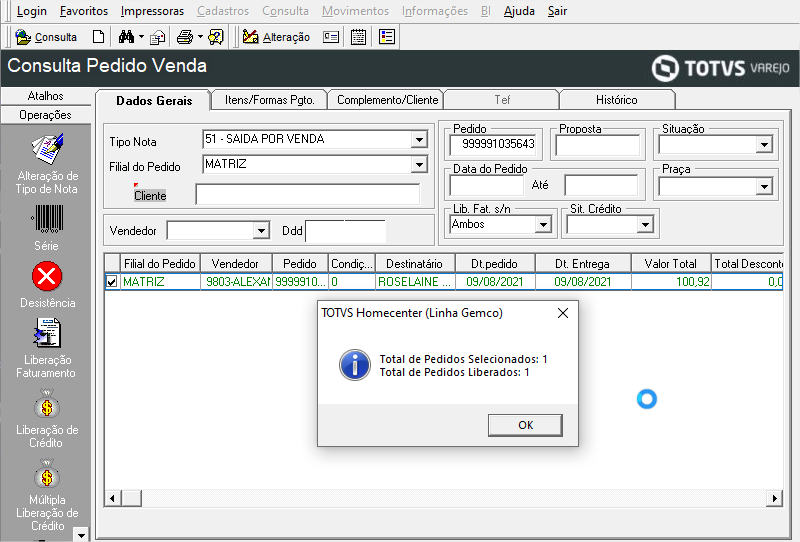Switch to Complemento/Cliente tab
The width and height of the screenshot is (800, 542).
click(x=387, y=100)
